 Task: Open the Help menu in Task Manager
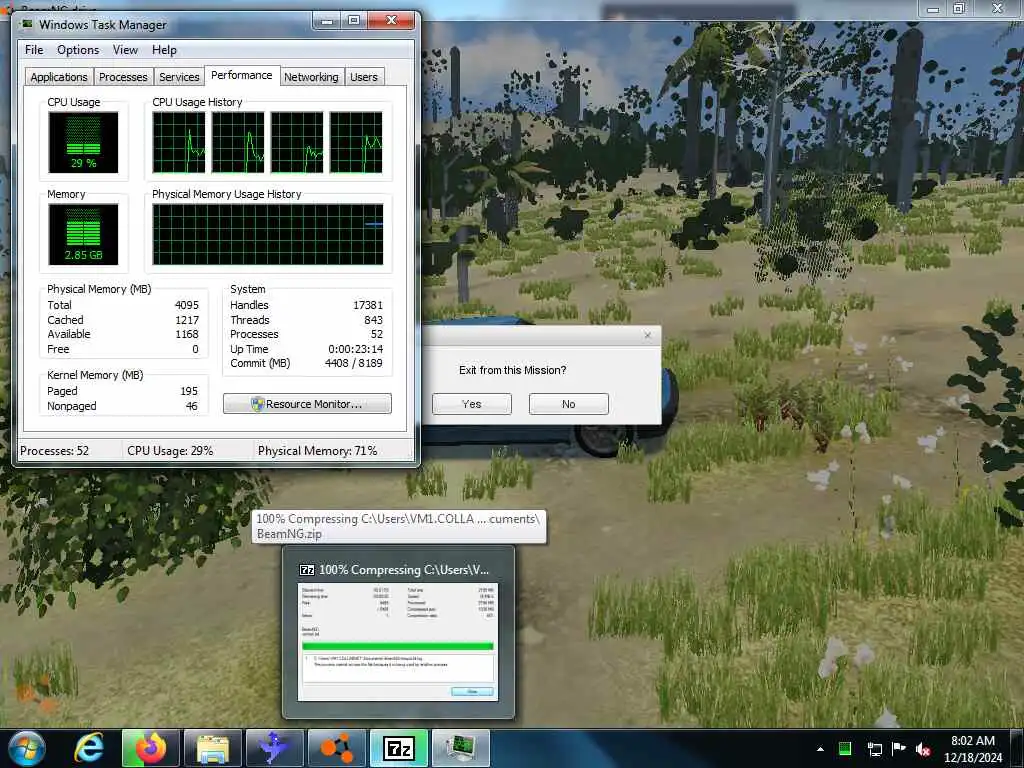click(164, 50)
